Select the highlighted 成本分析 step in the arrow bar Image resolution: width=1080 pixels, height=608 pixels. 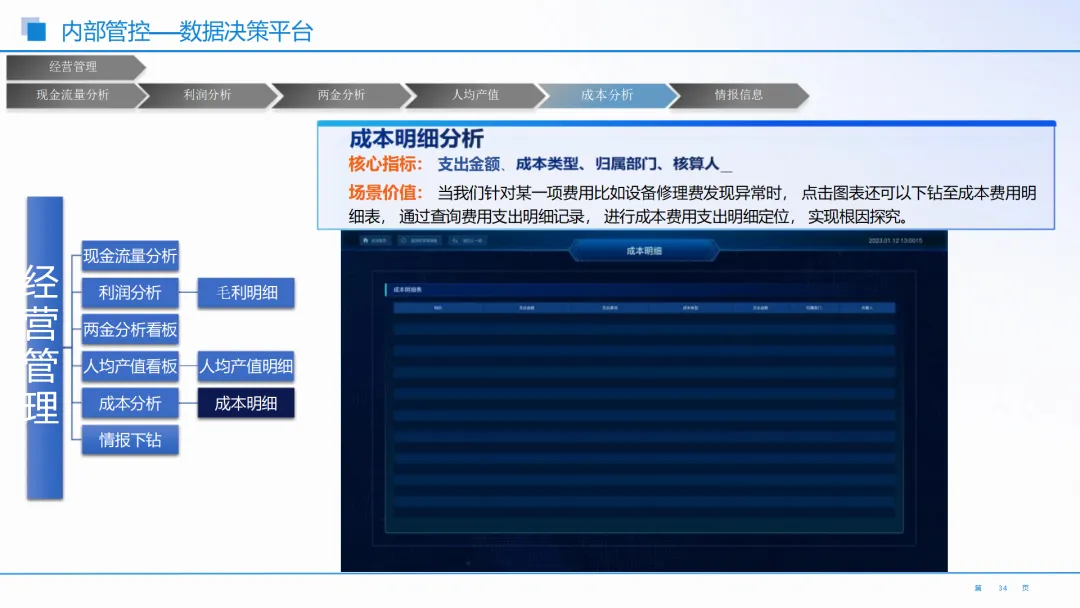[607, 95]
